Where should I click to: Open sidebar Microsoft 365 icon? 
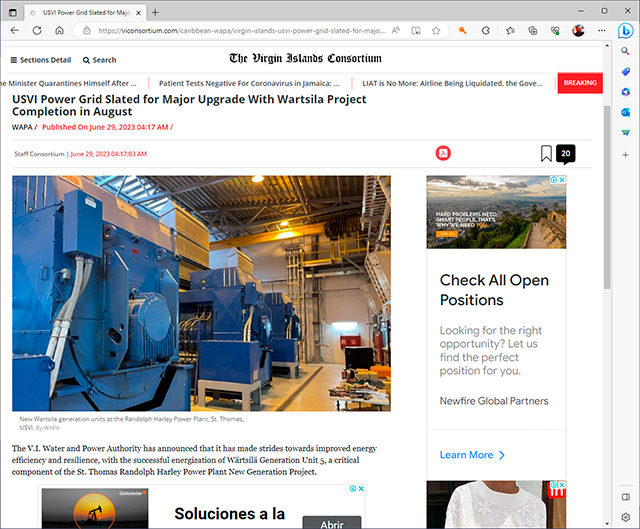(625, 92)
